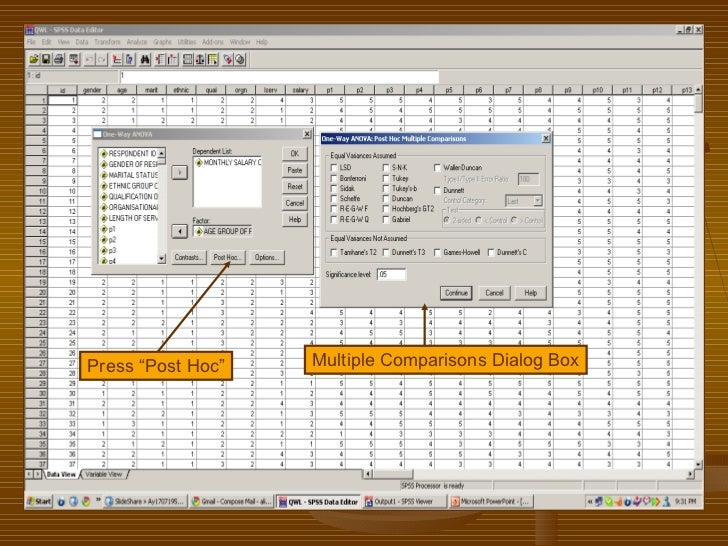728x546 pixels.
Task: Open the Graphs menu
Action: (x=162, y=42)
